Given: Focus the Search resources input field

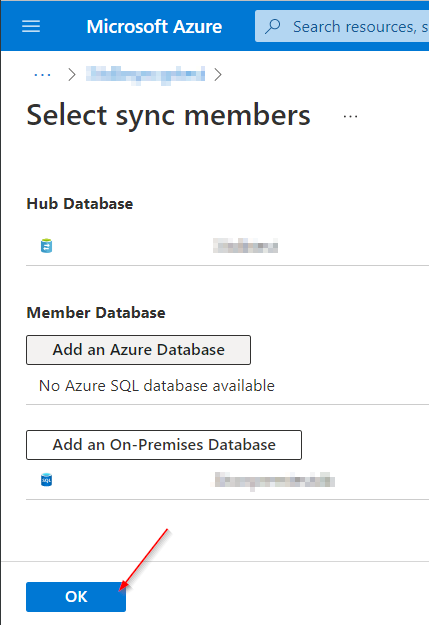Looking at the screenshot, I should coord(342,26).
